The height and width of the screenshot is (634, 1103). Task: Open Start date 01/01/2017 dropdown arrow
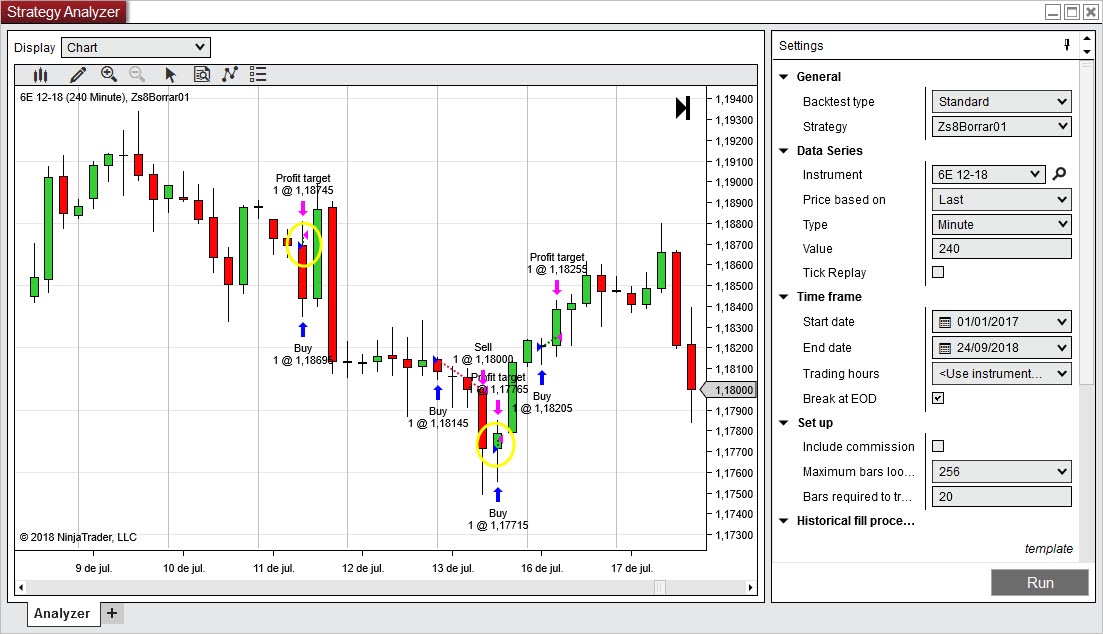click(1061, 322)
